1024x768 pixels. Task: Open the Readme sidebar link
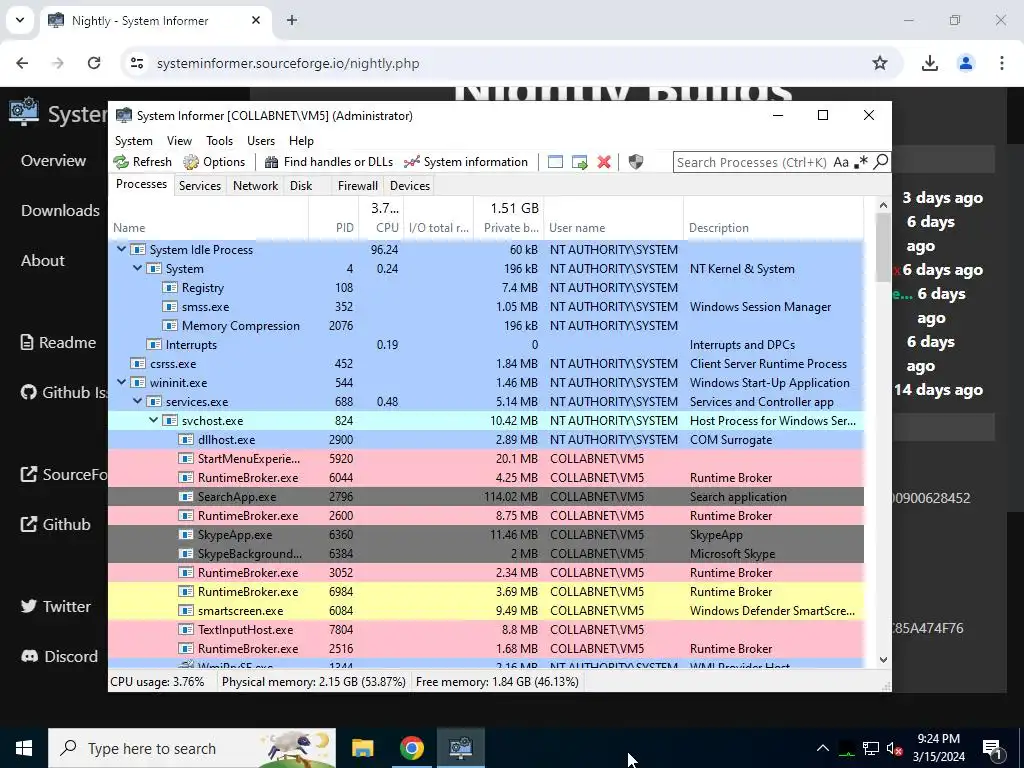tap(58, 342)
